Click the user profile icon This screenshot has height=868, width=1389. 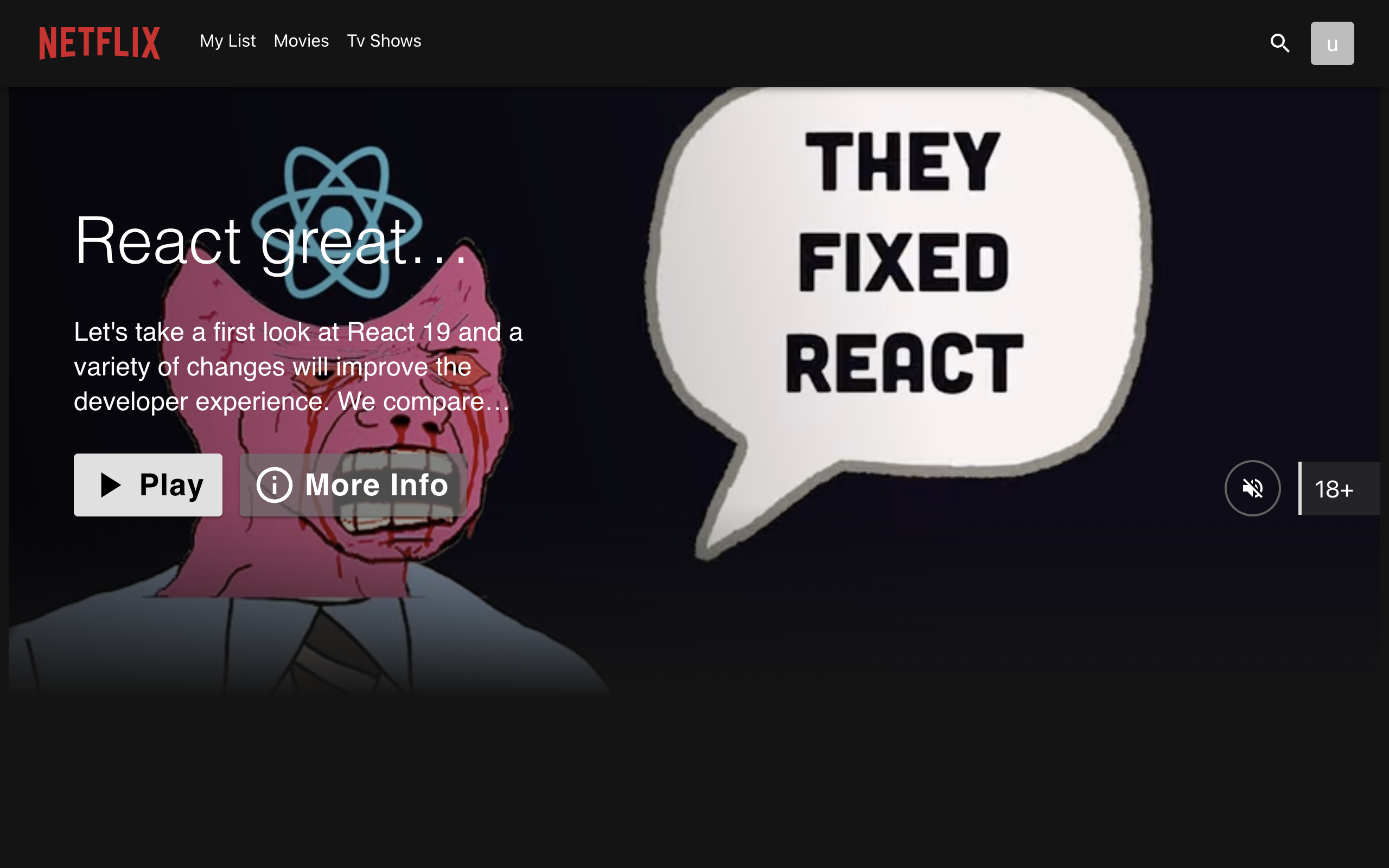1332,43
